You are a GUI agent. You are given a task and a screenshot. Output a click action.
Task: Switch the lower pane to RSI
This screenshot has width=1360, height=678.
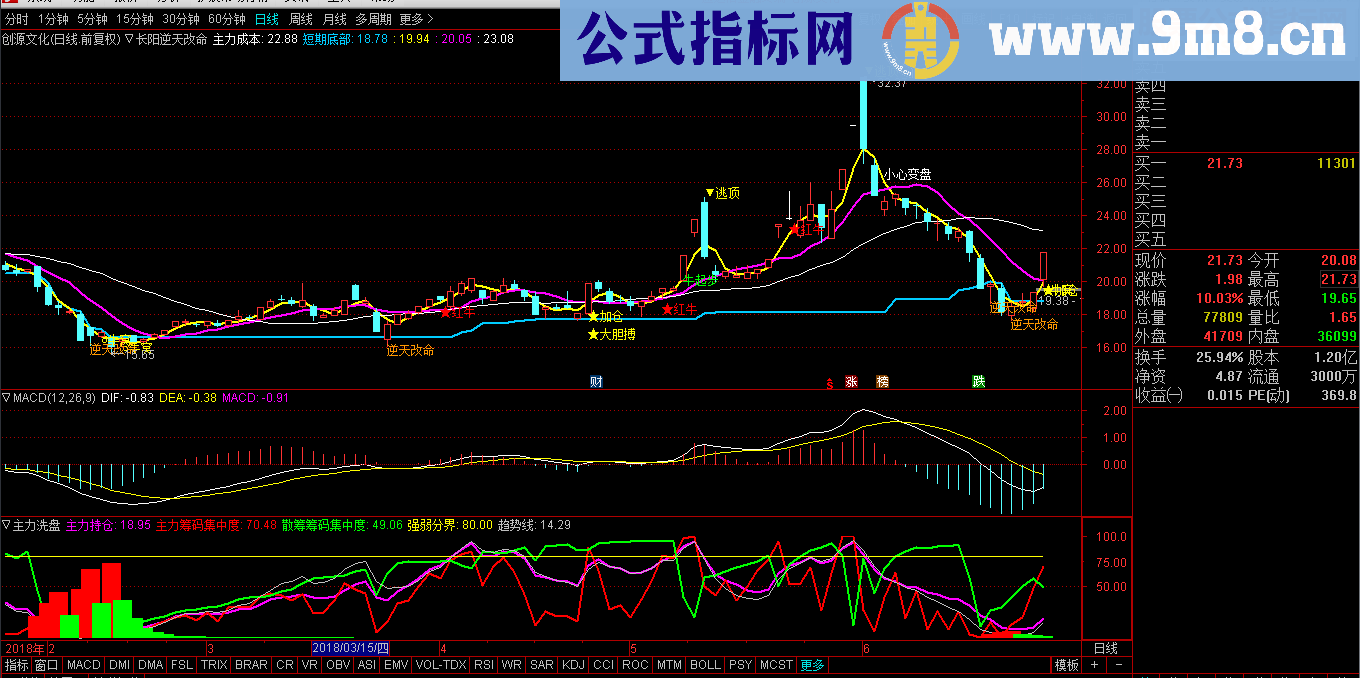[482, 664]
